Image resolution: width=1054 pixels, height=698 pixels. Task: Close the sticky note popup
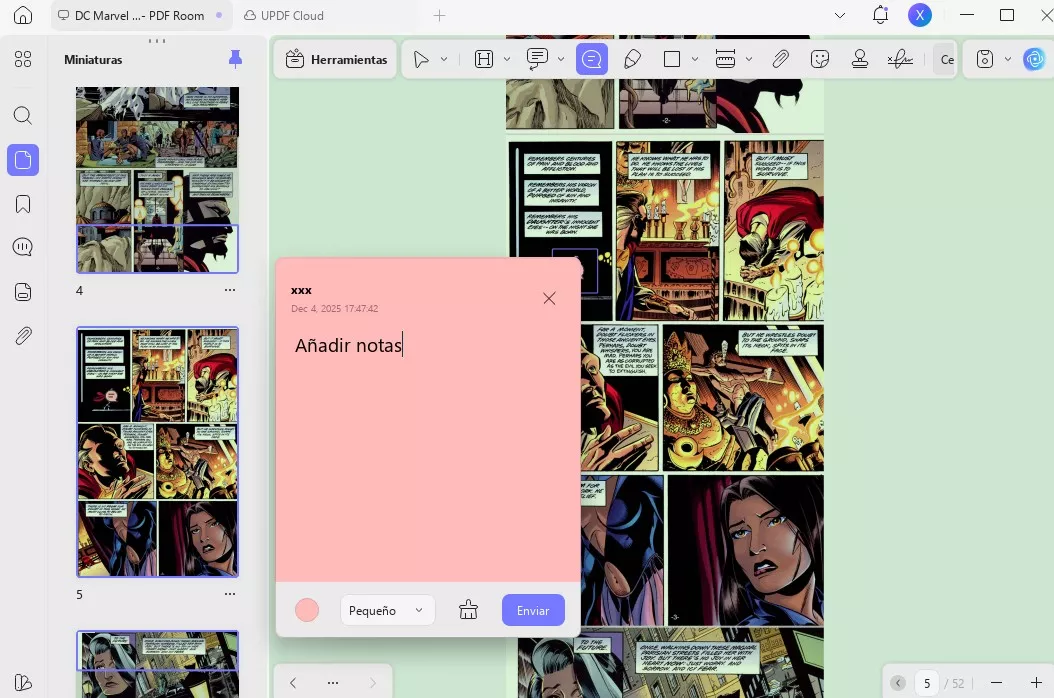549,298
